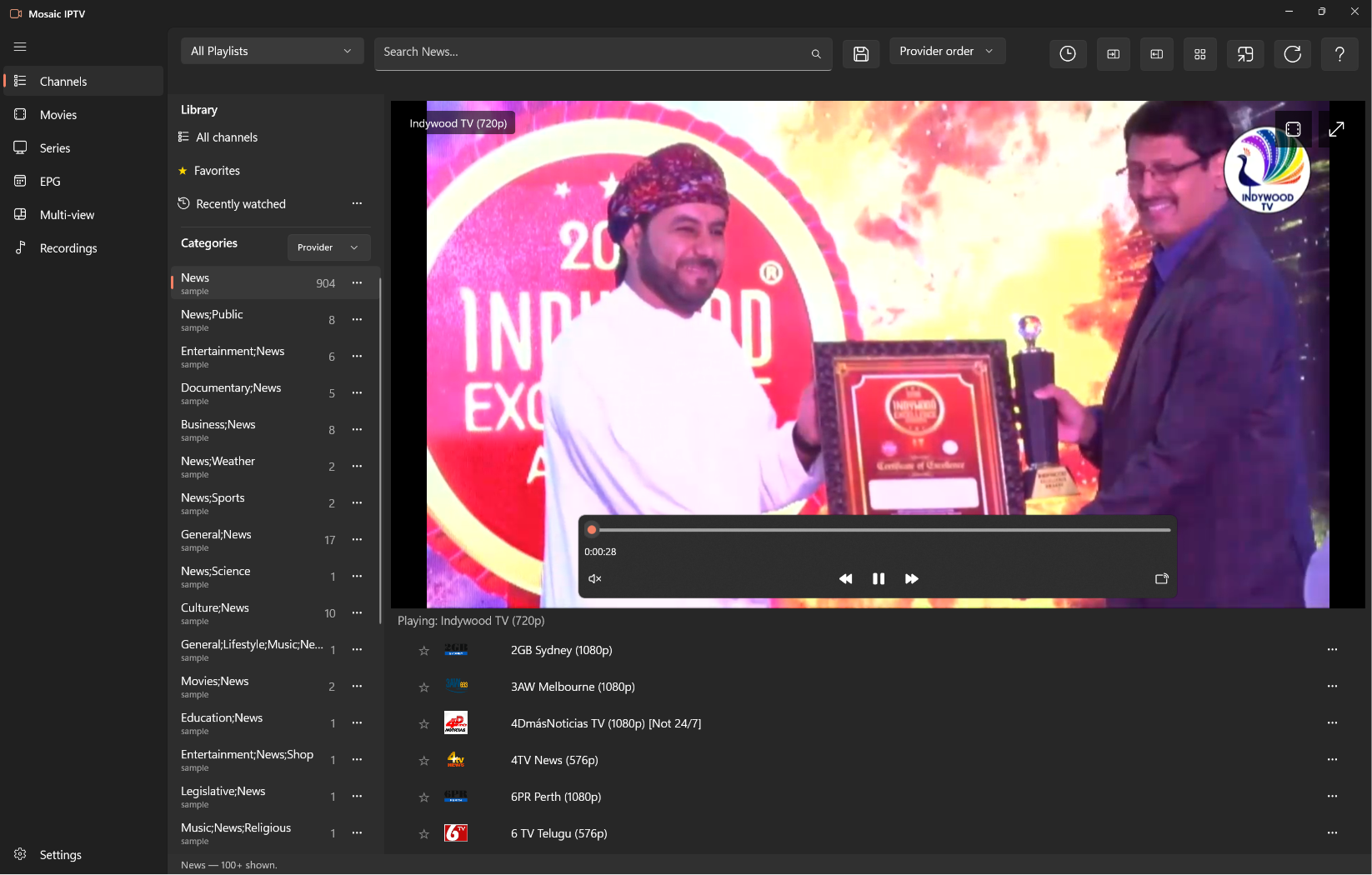Pause the playing video
Screen dimensions: 1372x875
tap(879, 578)
